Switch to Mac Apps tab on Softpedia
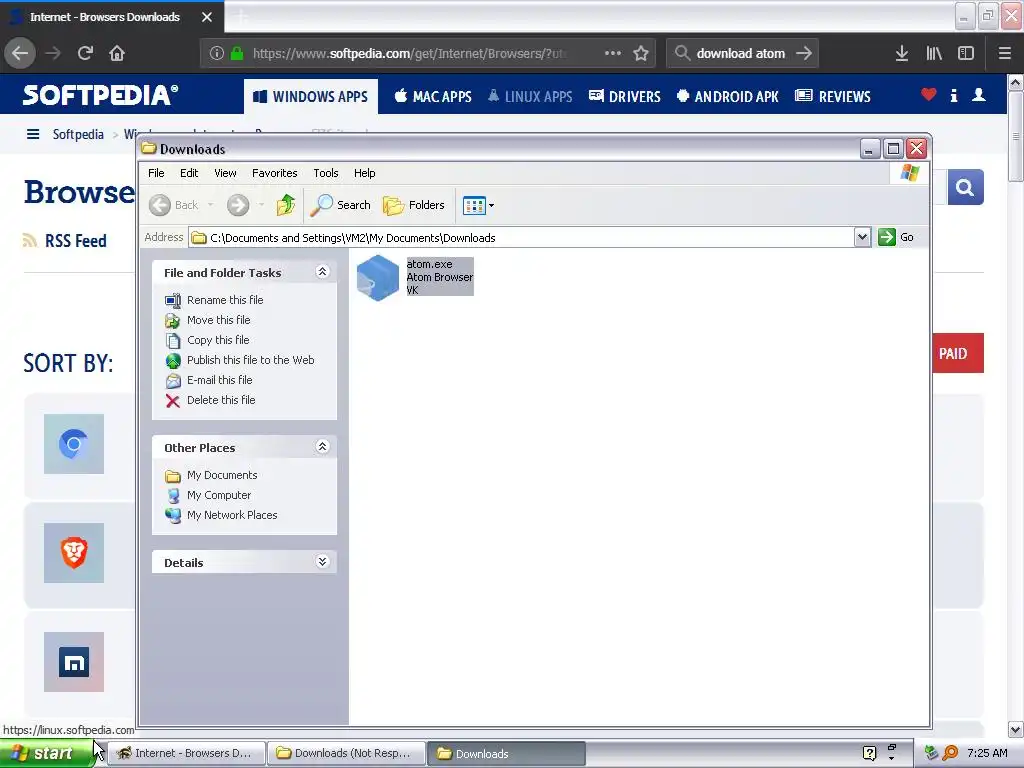The height and width of the screenshot is (768, 1024). 433,97
